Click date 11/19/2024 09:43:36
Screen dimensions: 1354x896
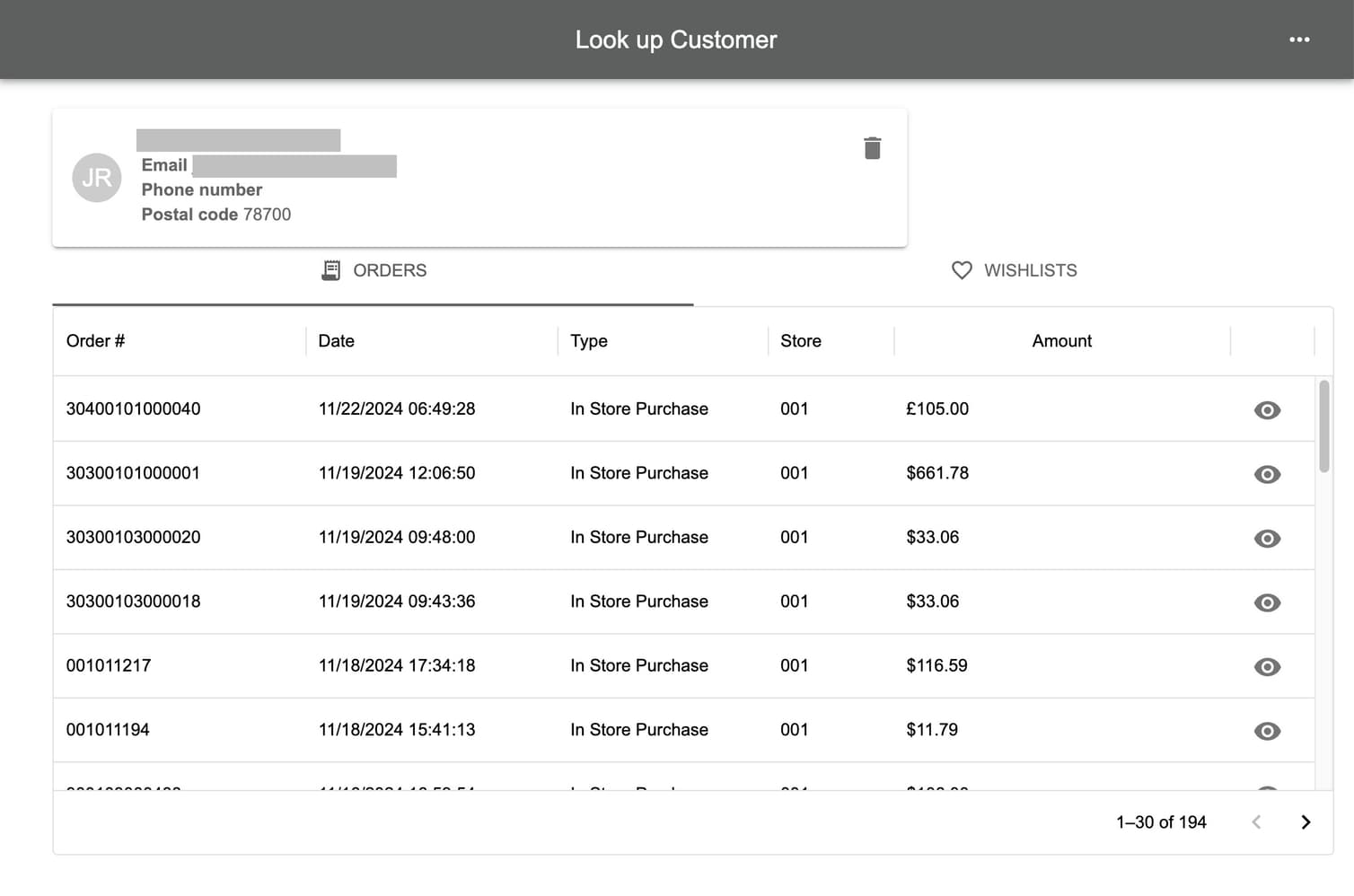[x=397, y=602]
